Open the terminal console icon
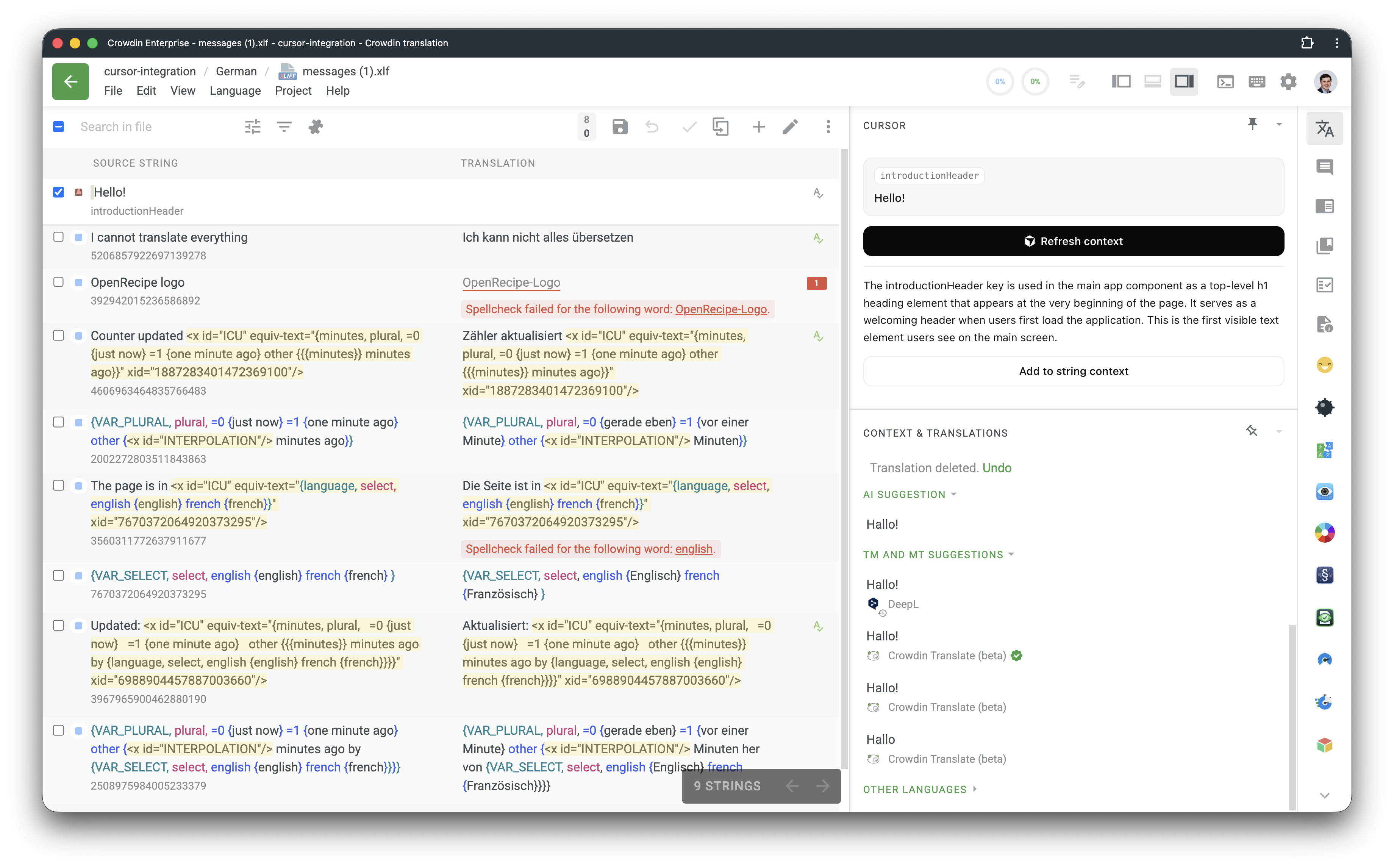 [1225, 81]
